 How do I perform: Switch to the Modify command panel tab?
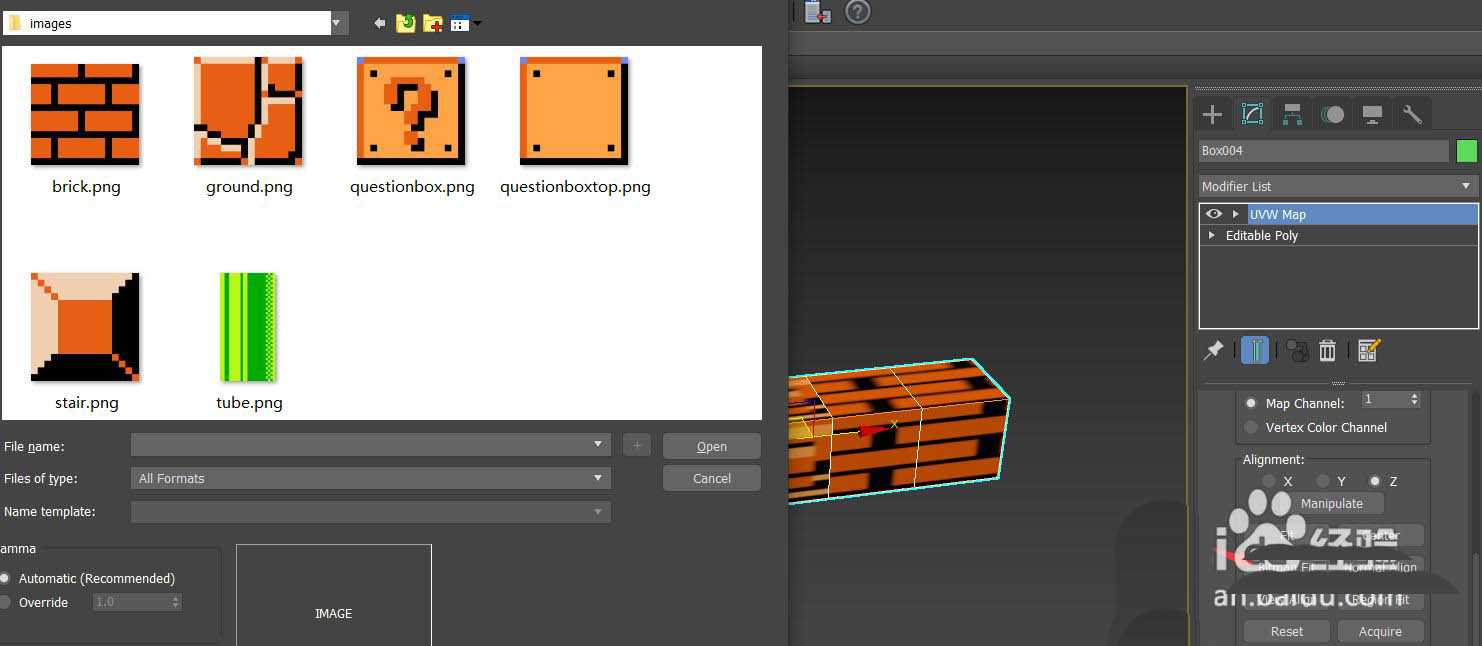click(1252, 114)
